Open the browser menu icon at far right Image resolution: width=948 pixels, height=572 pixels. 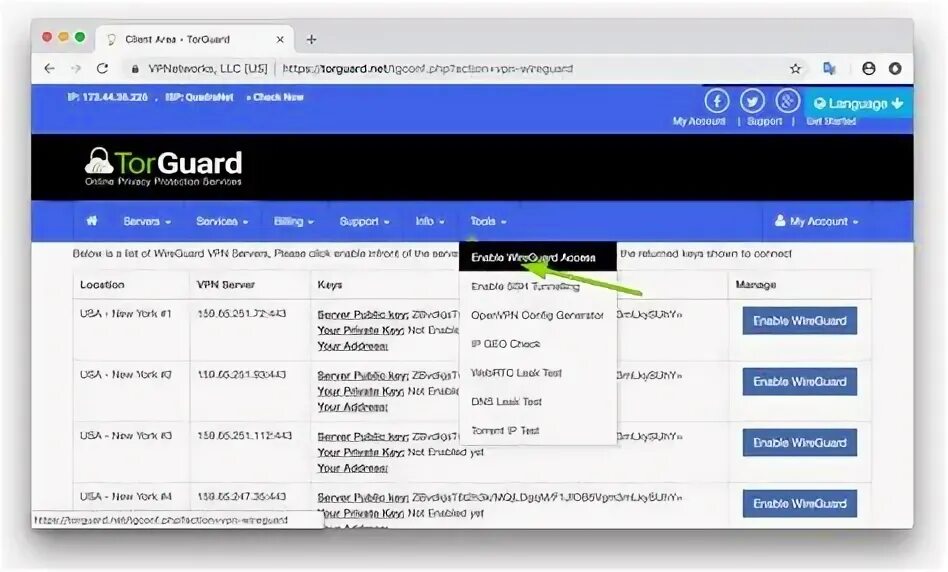(x=895, y=68)
